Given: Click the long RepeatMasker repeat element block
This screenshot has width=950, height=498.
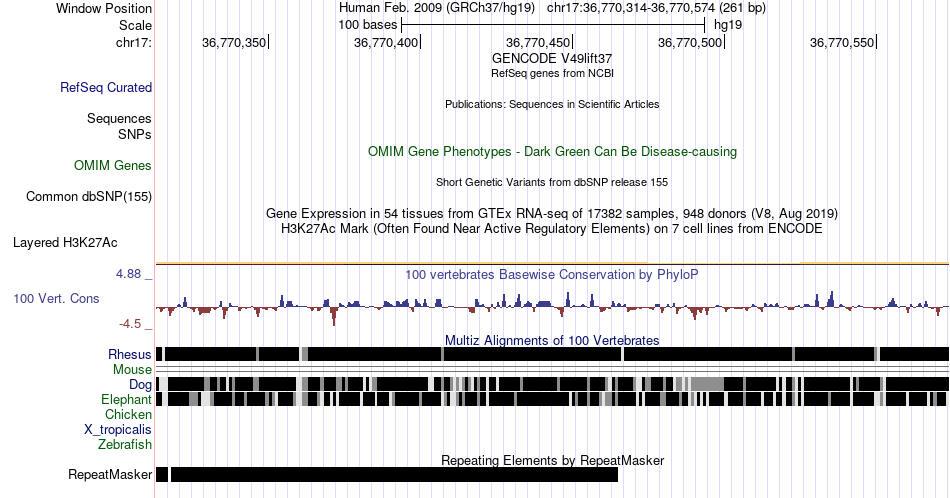Looking at the screenshot, I should 394,474.
